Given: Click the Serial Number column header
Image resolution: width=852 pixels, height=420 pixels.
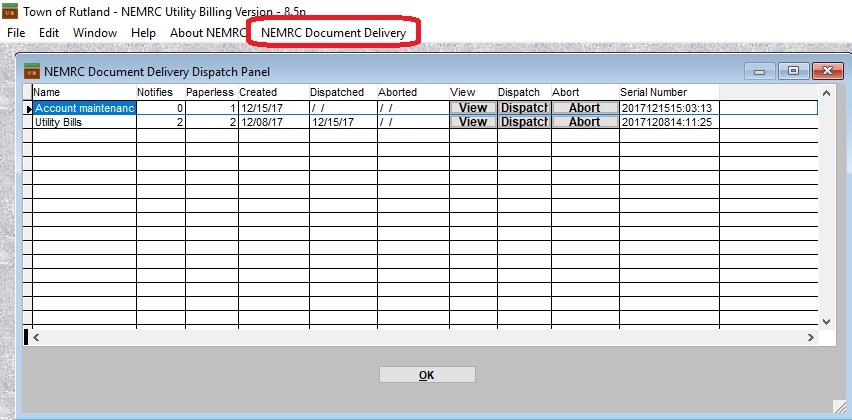Looking at the screenshot, I should (x=667, y=92).
